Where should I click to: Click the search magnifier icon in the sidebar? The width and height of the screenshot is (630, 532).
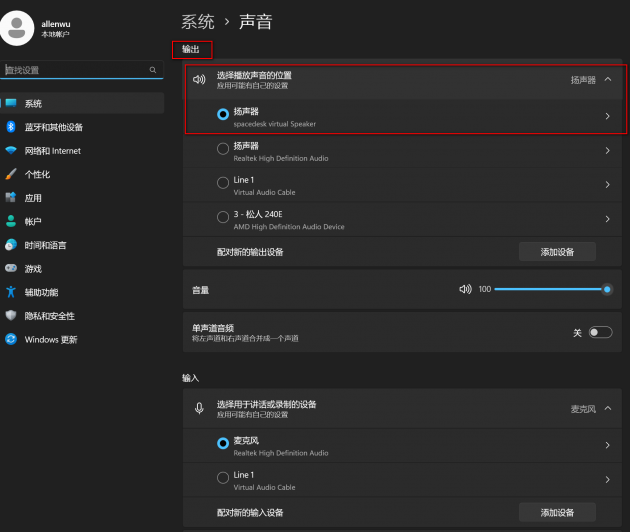153,71
